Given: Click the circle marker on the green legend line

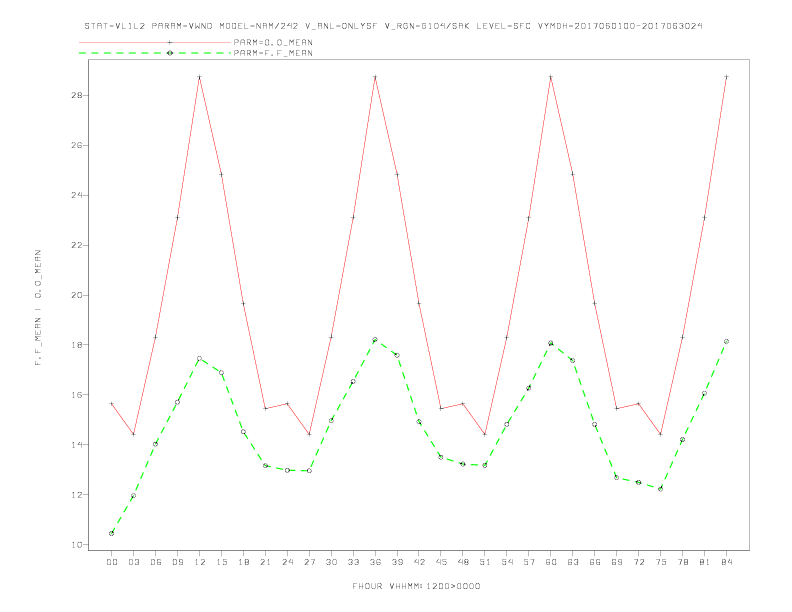Looking at the screenshot, I should click(x=170, y=53).
